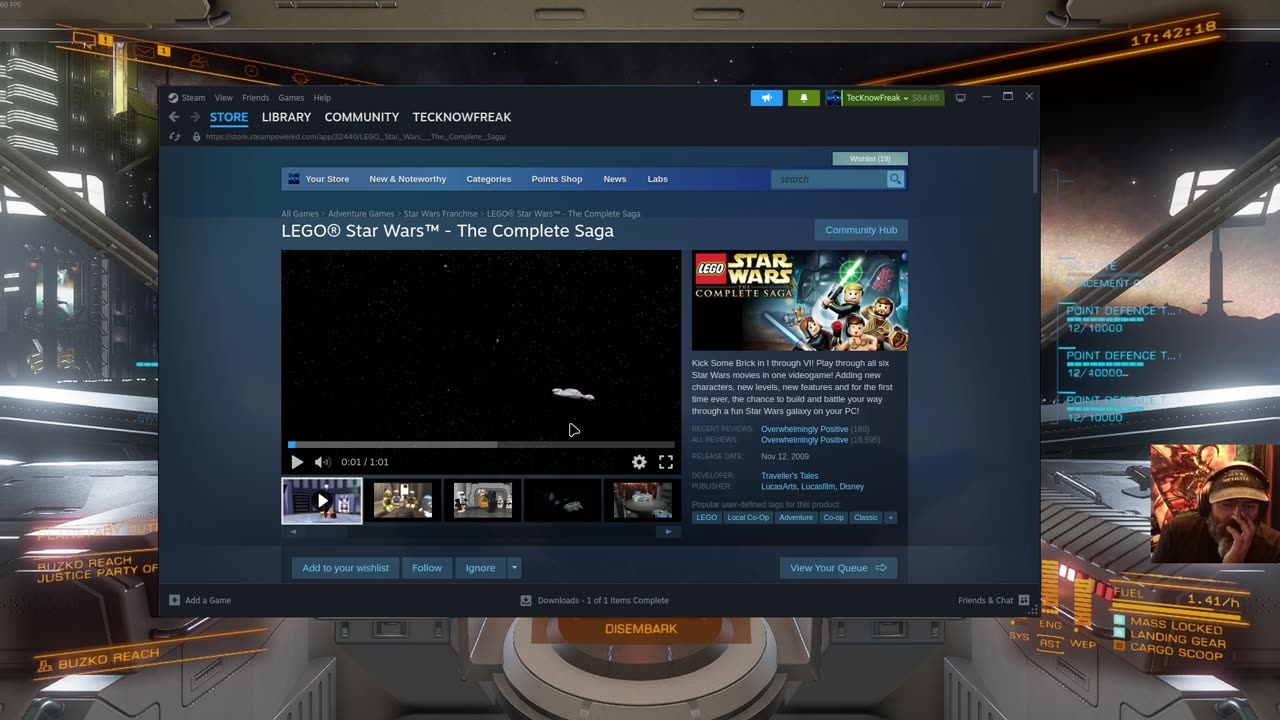Click the Steam logo menu icon

pyautogui.click(x=173, y=98)
